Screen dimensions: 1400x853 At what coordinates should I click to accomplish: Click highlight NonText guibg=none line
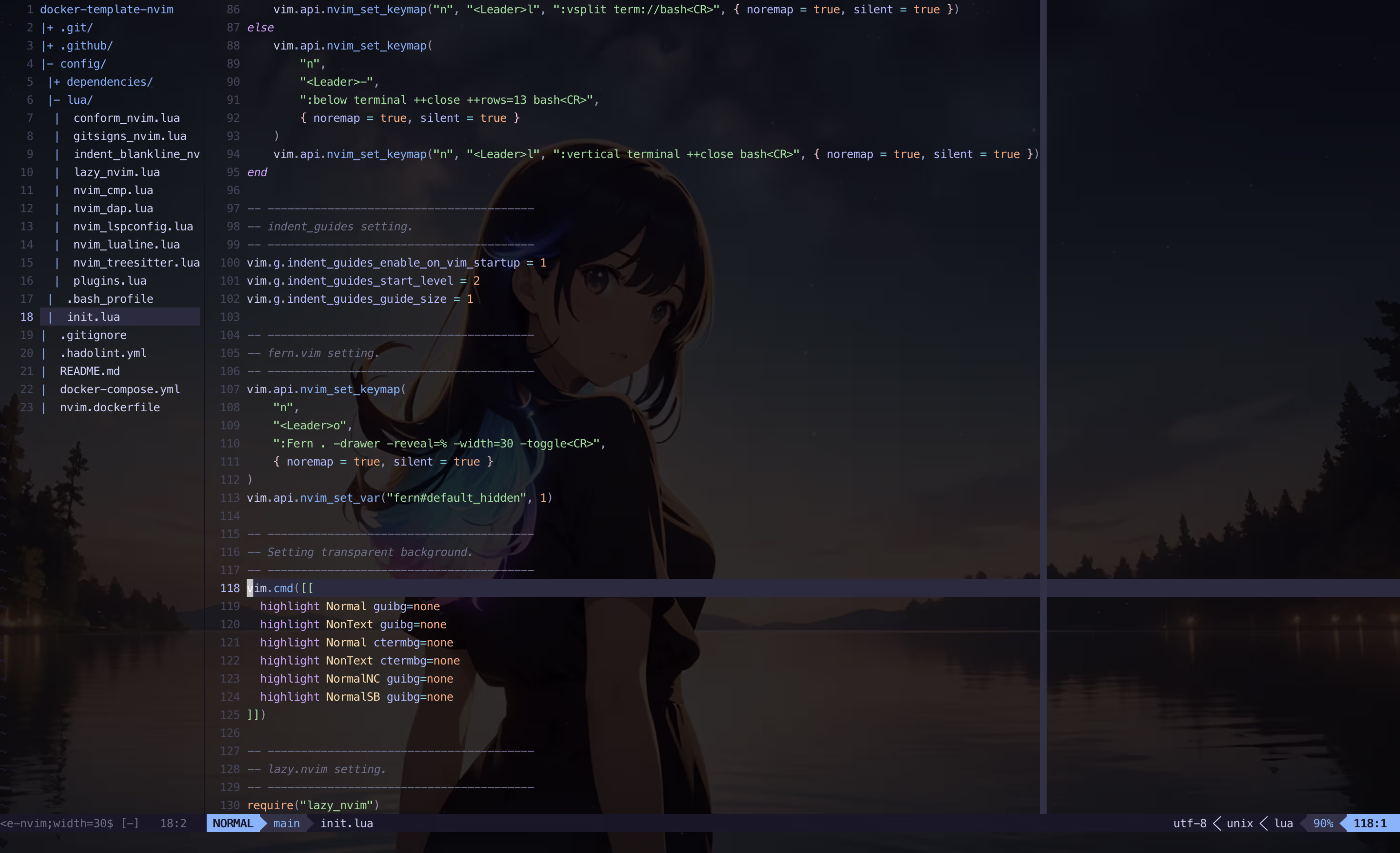tap(353, 625)
